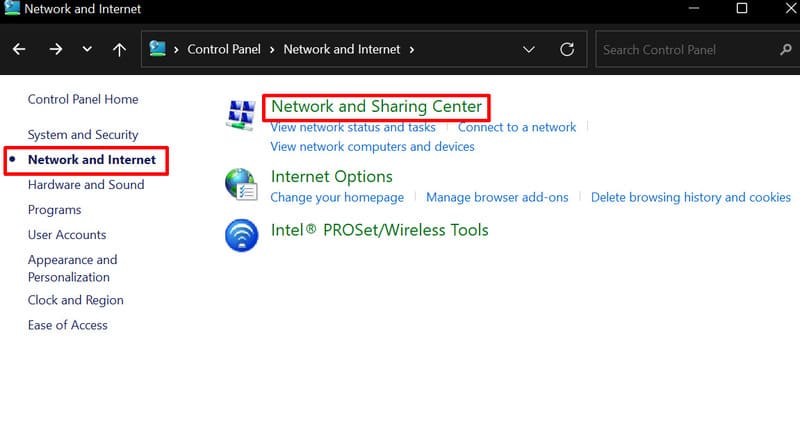Go up one level arrow
Screen dimensions: 800x435
click(x=119, y=49)
